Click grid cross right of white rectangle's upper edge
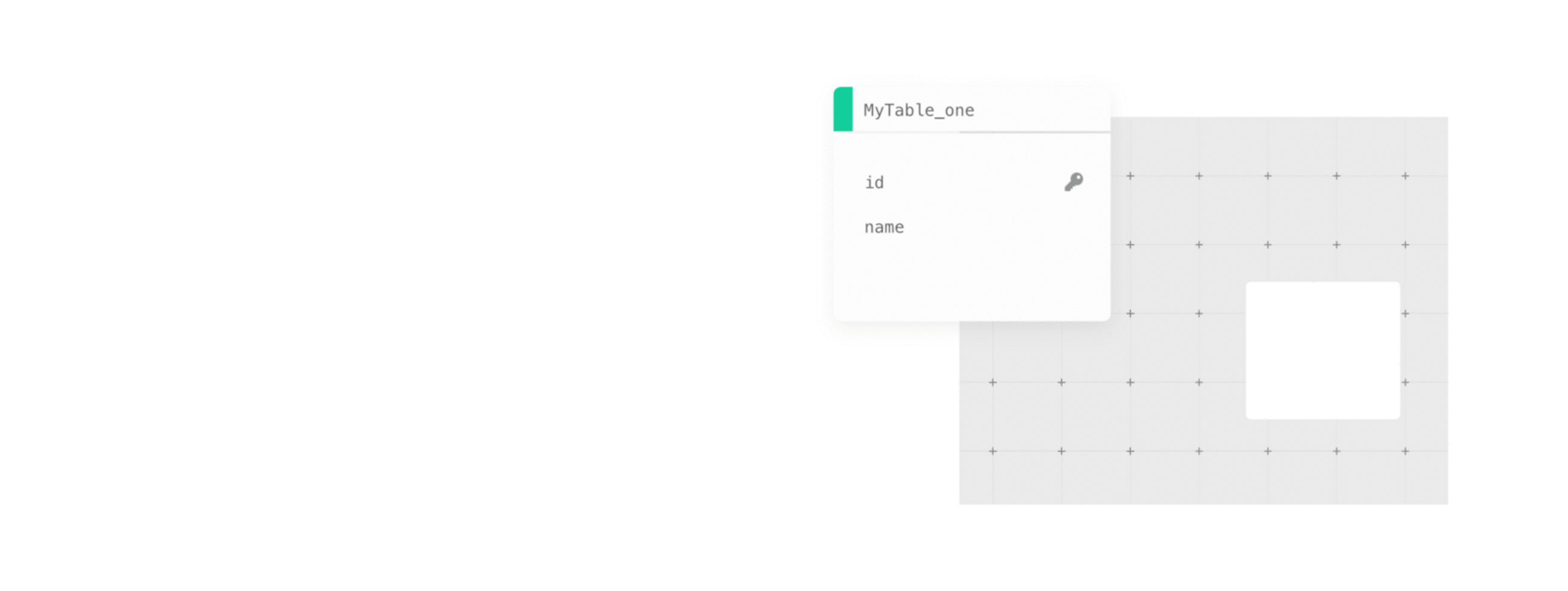The height and width of the screenshot is (591, 1568). 1406,314
